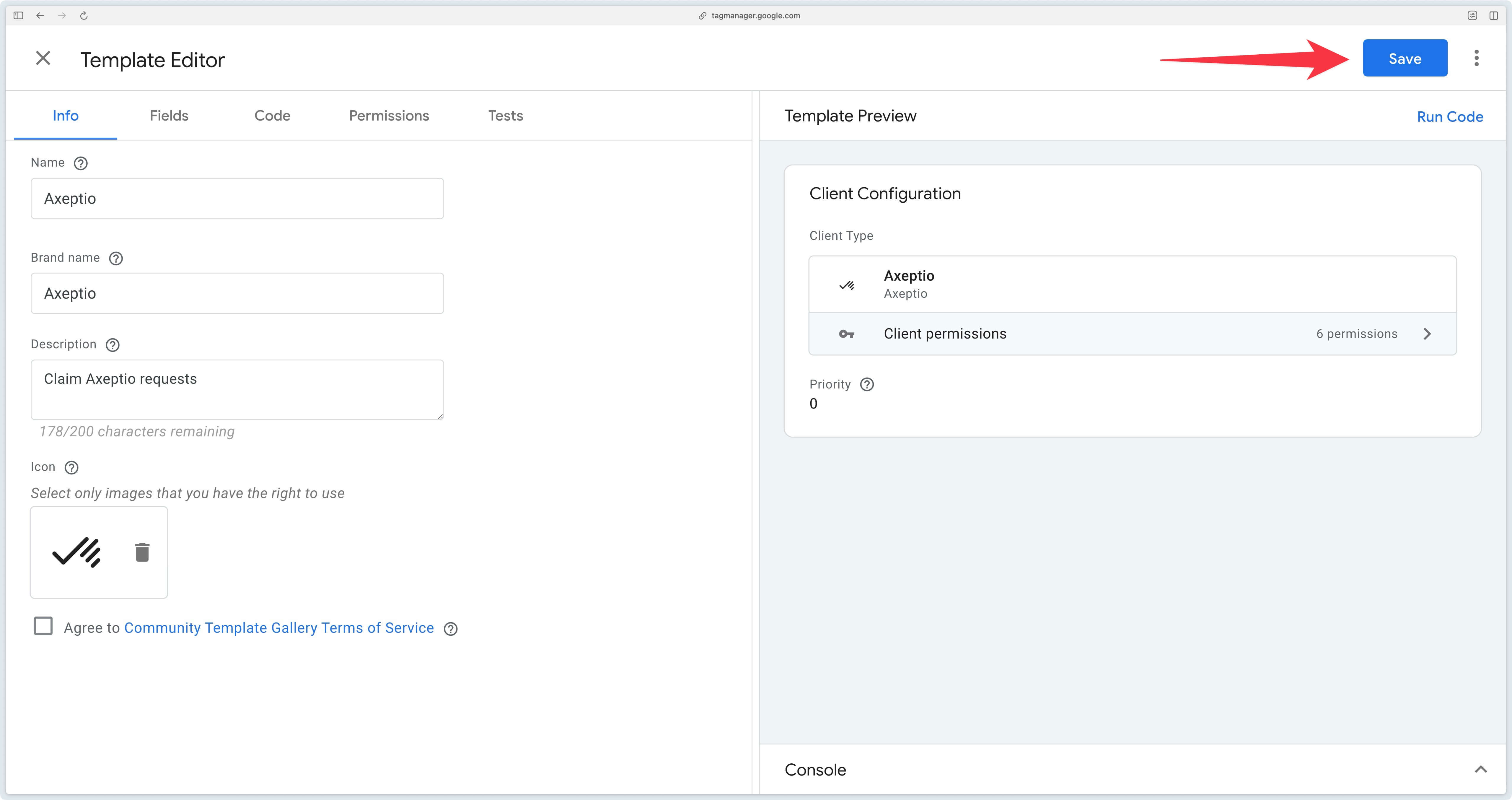
Task: Click the '6 permissions' text
Action: 1356,334
